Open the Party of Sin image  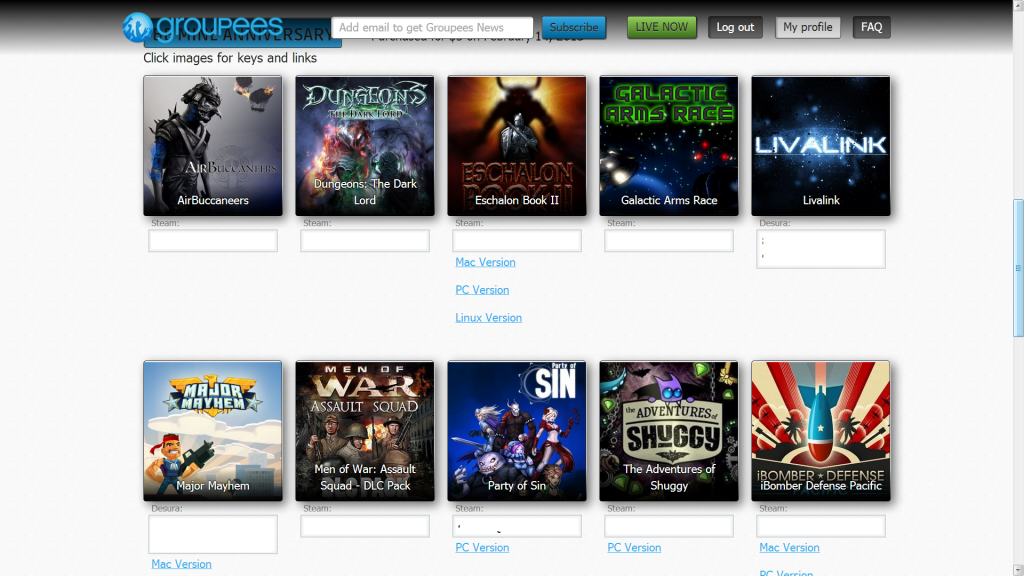click(x=517, y=431)
